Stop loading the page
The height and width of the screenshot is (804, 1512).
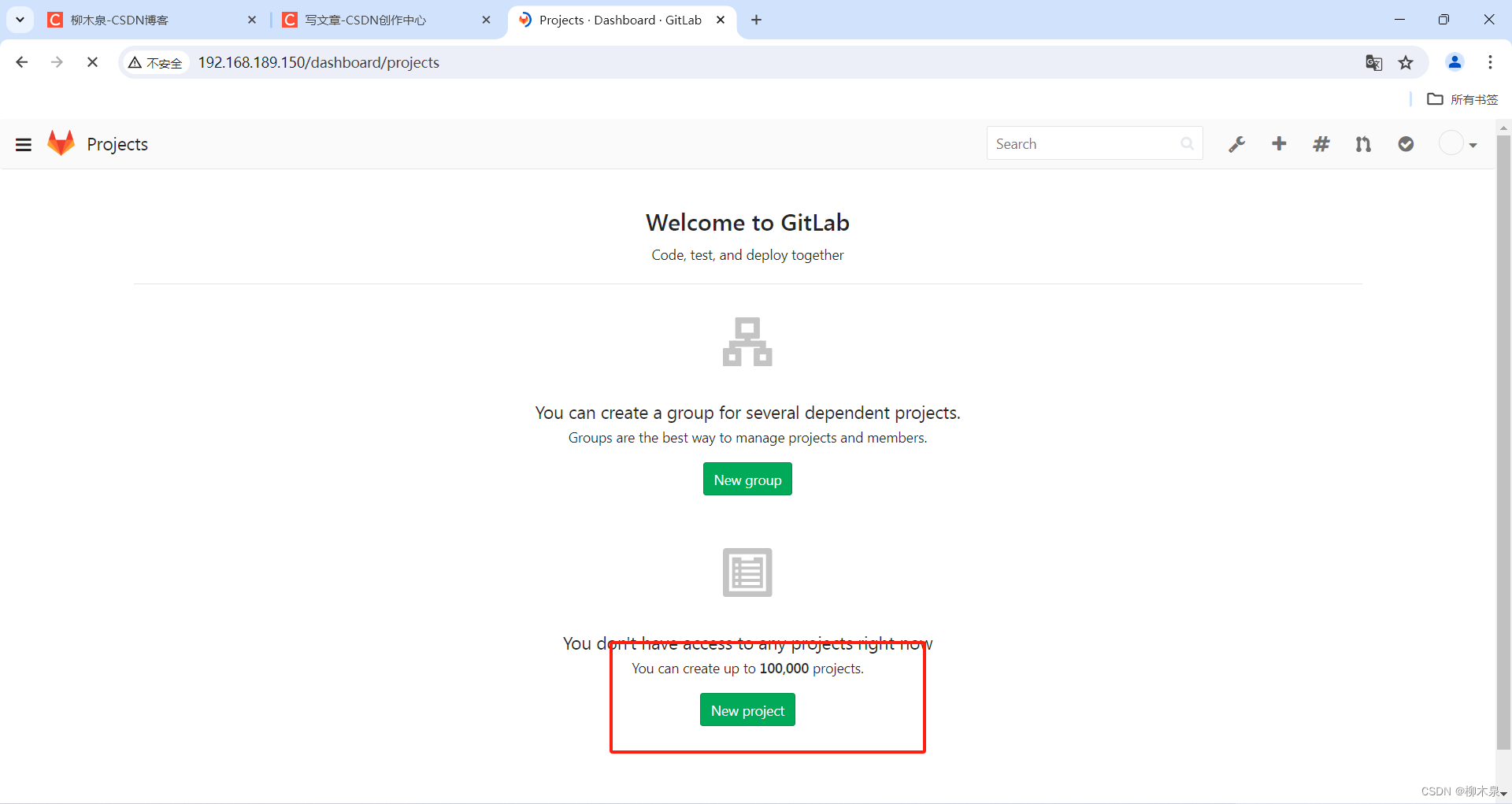tap(92, 62)
